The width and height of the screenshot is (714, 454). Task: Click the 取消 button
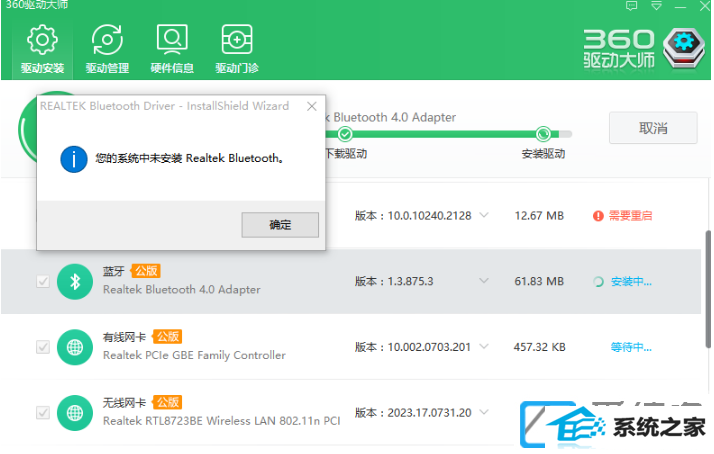[x=653, y=128]
